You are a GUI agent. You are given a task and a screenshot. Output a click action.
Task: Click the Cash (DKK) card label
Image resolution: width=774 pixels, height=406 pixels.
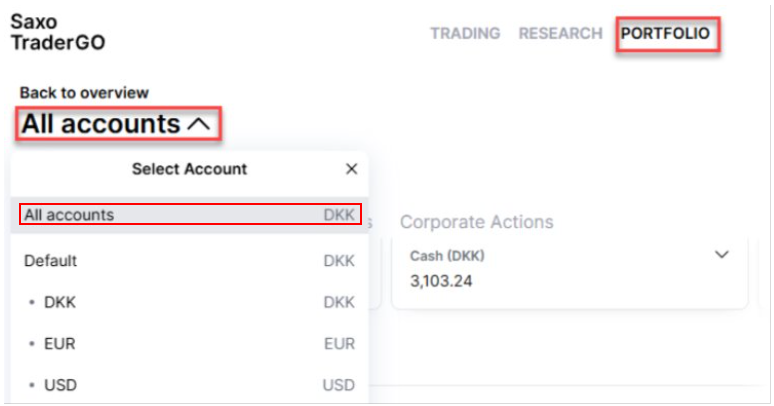[x=447, y=255]
